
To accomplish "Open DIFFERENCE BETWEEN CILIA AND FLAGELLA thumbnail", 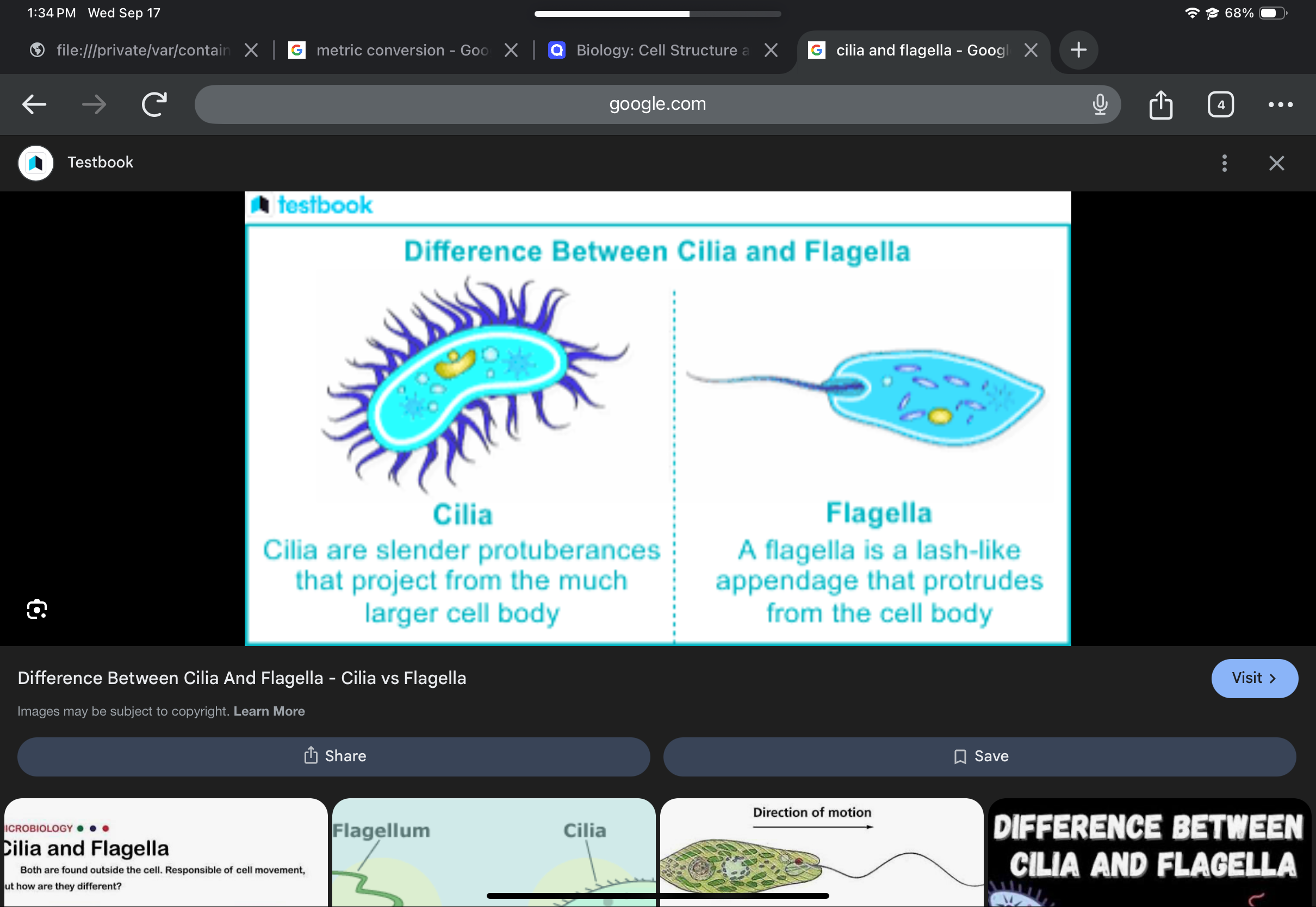I will pyautogui.click(x=1150, y=853).
